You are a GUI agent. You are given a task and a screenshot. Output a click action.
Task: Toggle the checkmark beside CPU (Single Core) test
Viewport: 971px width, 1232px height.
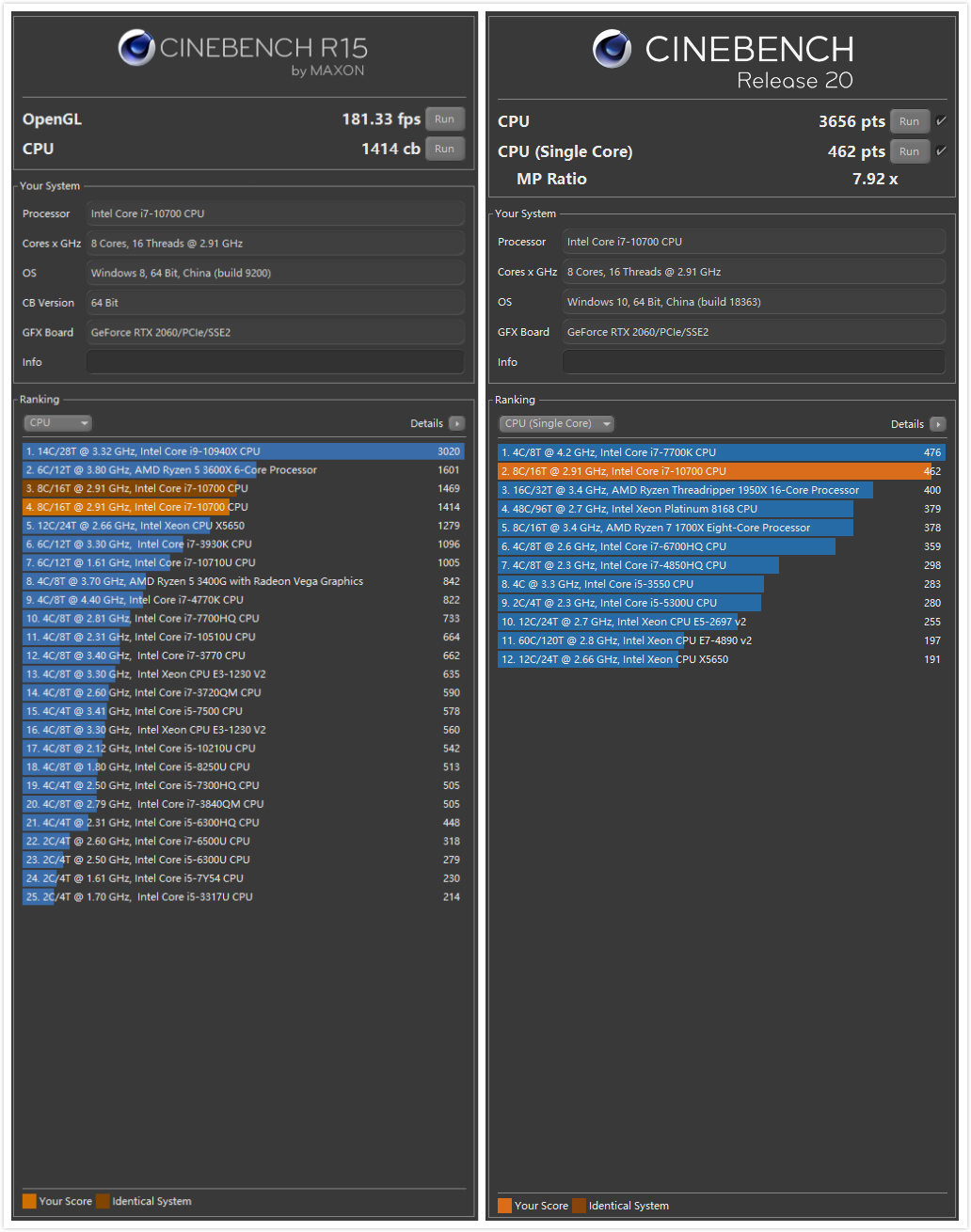click(x=941, y=151)
